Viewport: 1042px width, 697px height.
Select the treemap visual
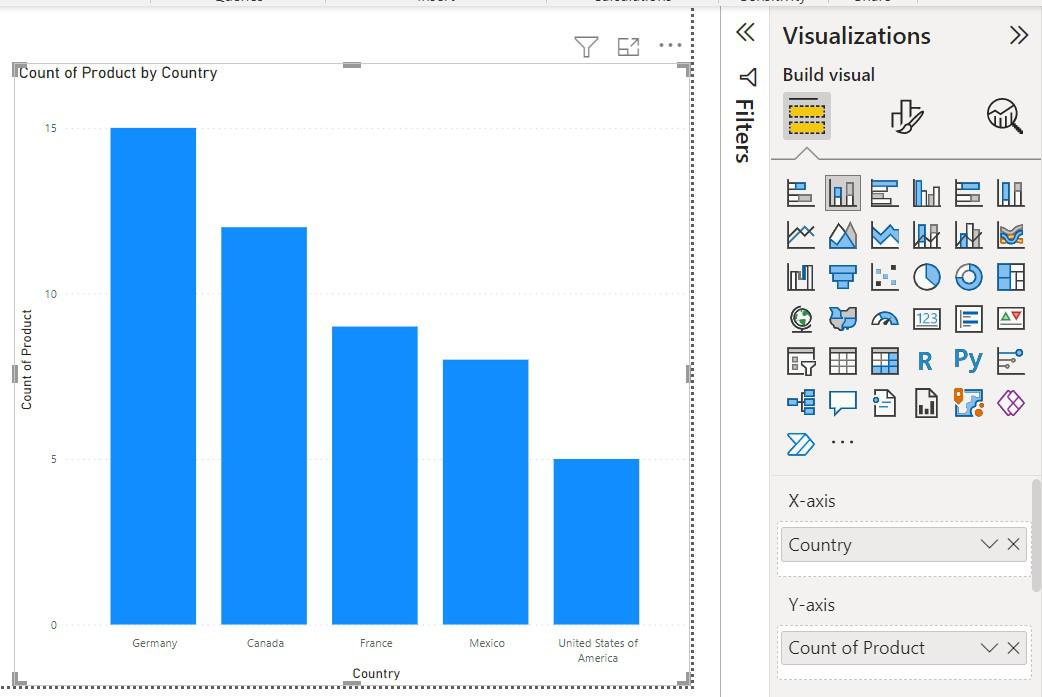(x=1009, y=276)
